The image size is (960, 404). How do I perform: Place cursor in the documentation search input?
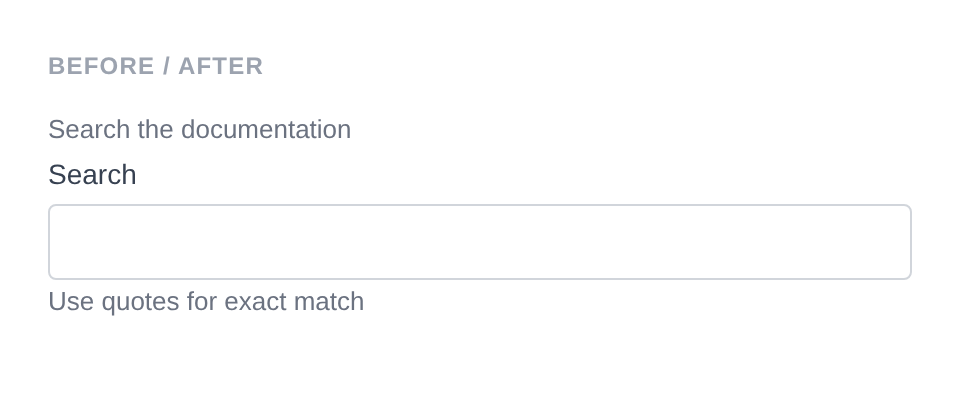click(x=480, y=242)
